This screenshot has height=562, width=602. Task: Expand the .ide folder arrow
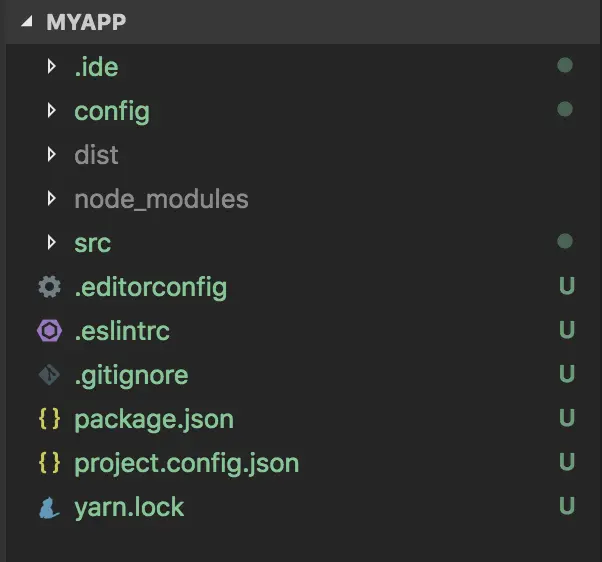(x=52, y=67)
